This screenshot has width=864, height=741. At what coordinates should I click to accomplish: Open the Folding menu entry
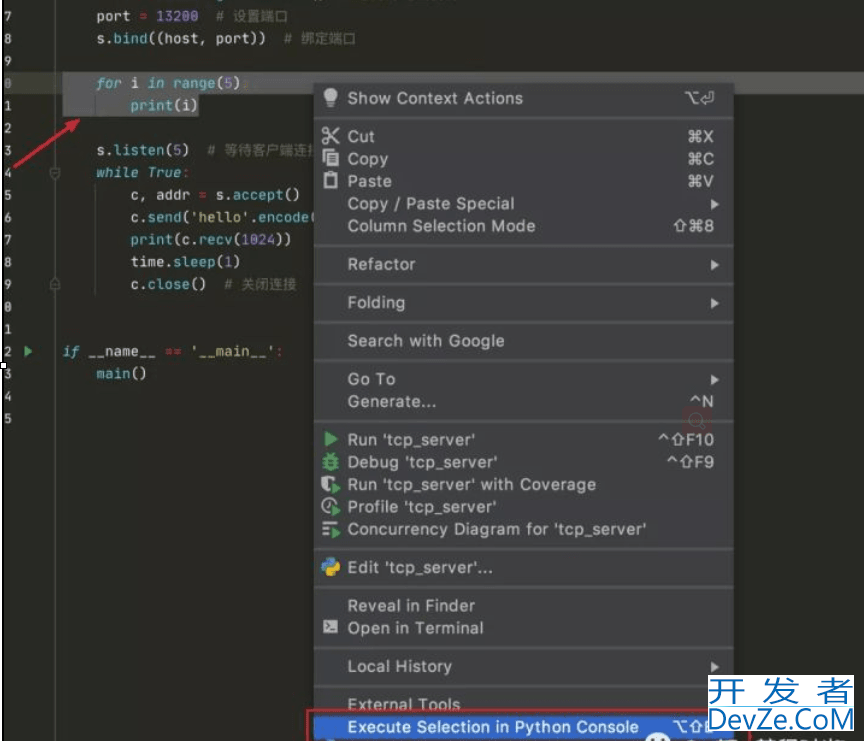click(x=523, y=303)
